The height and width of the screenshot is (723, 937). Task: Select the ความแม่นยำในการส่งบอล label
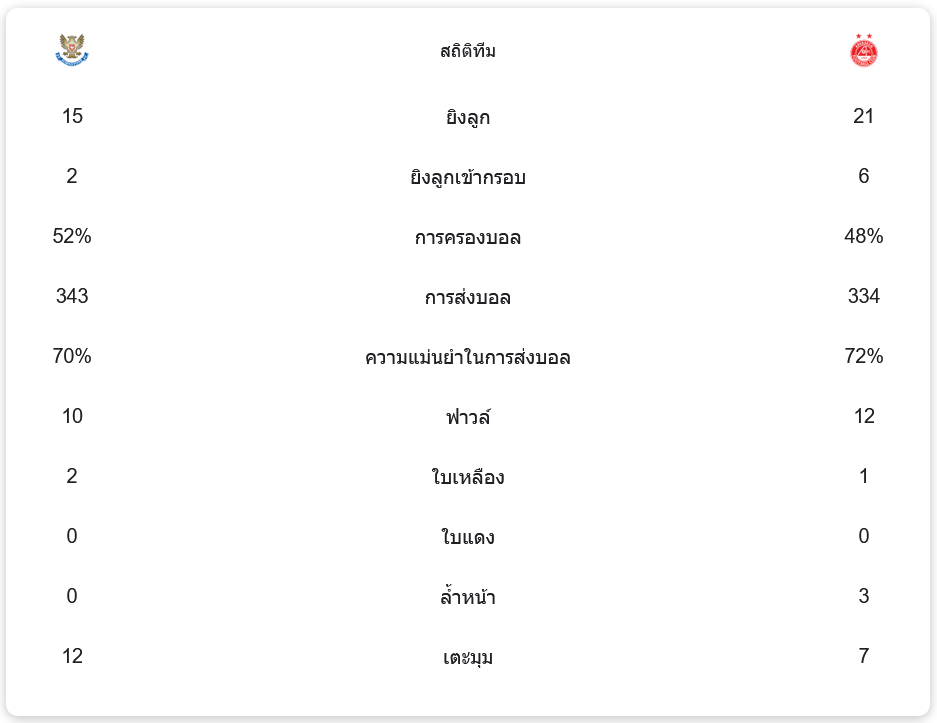coord(468,358)
